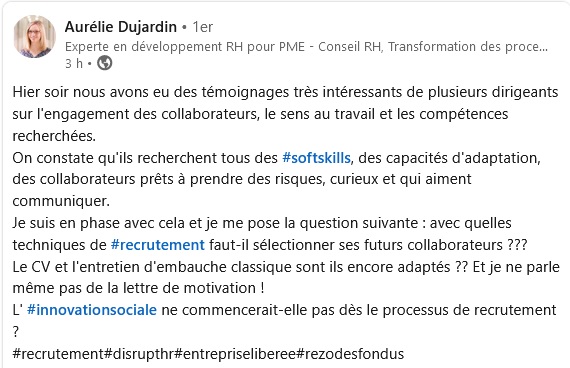This screenshot has width=570, height=368.
Task: Click the line starting 'Le CV et l'entretien'
Action: (x=286, y=267)
